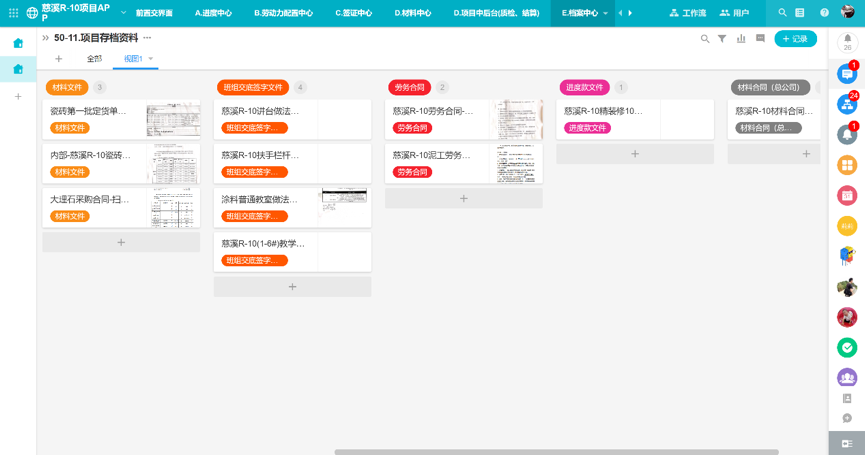Click the plus icon in the left sidebar
The height and width of the screenshot is (455, 865).
pyautogui.click(x=18, y=97)
